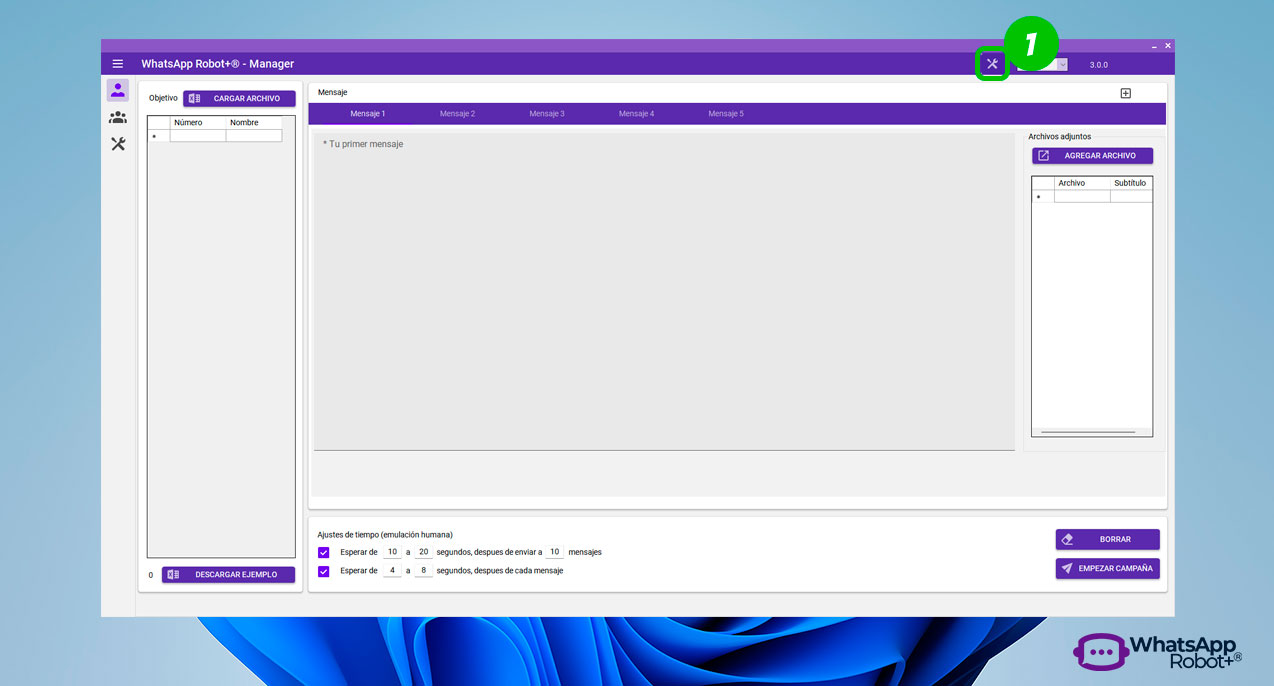Viewport: 1274px width, 686px height.
Task: Toggle the wait after each message checkbox
Action: tap(323, 571)
